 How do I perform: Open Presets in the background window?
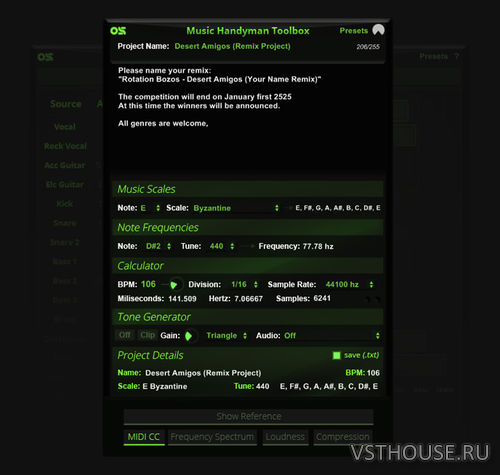[x=433, y=56]
